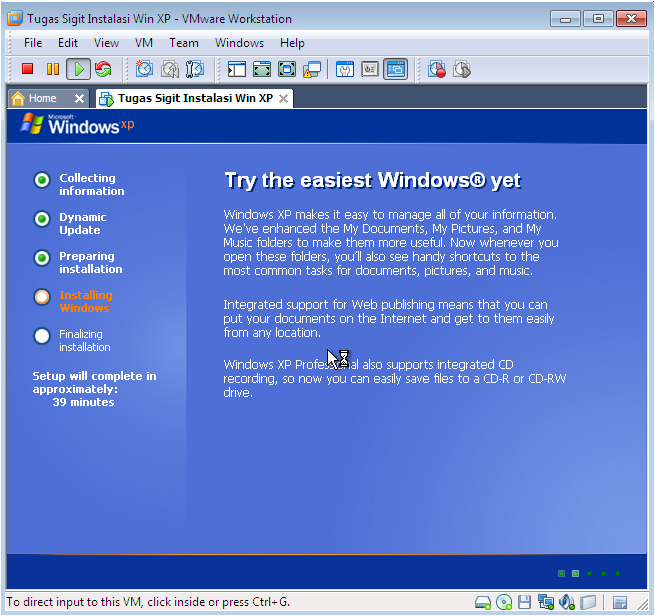This screenshot has width=655, height=616.
Task: Click the Collecting information step indicator
Action: (x=42, y=180)
